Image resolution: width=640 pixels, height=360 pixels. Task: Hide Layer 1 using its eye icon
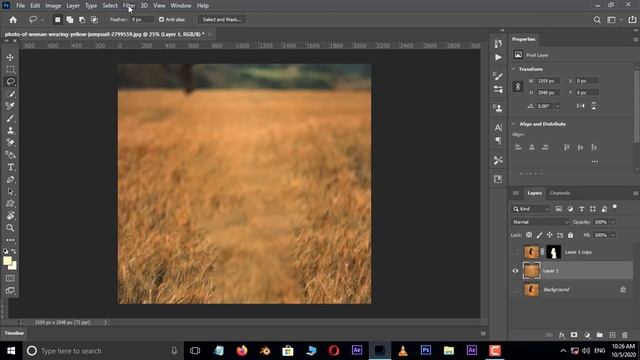(515, 271)
